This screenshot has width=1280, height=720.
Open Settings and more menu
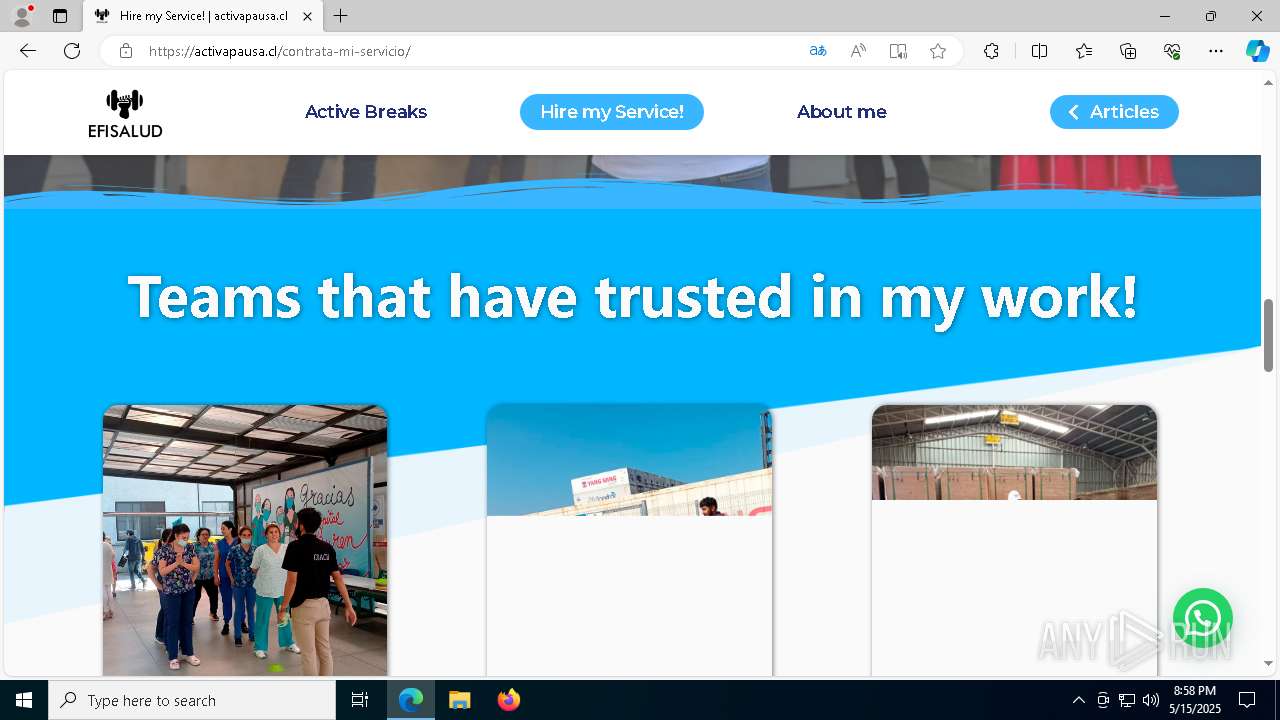point(1216,51)
